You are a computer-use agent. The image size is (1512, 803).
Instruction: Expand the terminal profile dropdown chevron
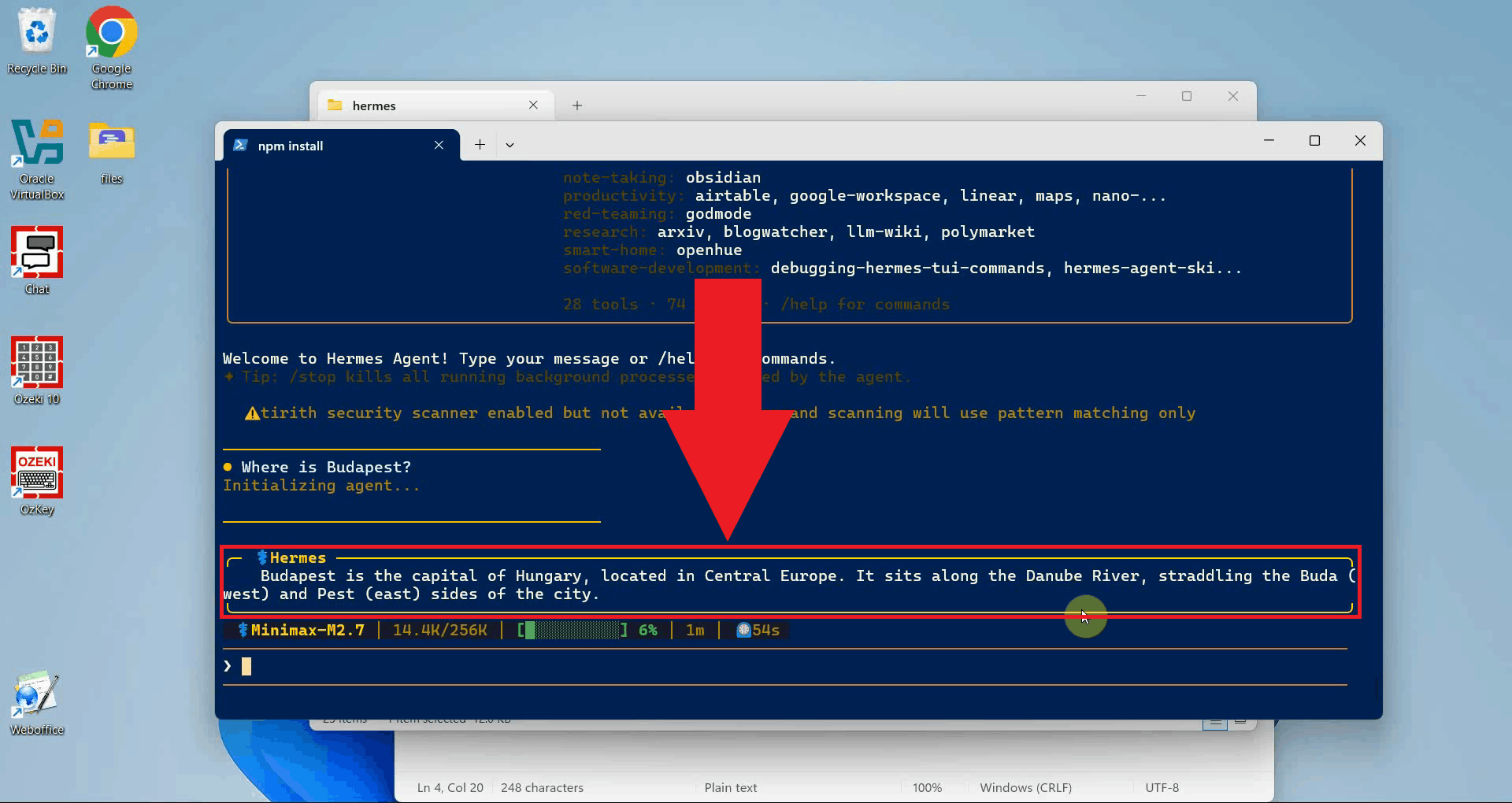[x=510, y=145]
